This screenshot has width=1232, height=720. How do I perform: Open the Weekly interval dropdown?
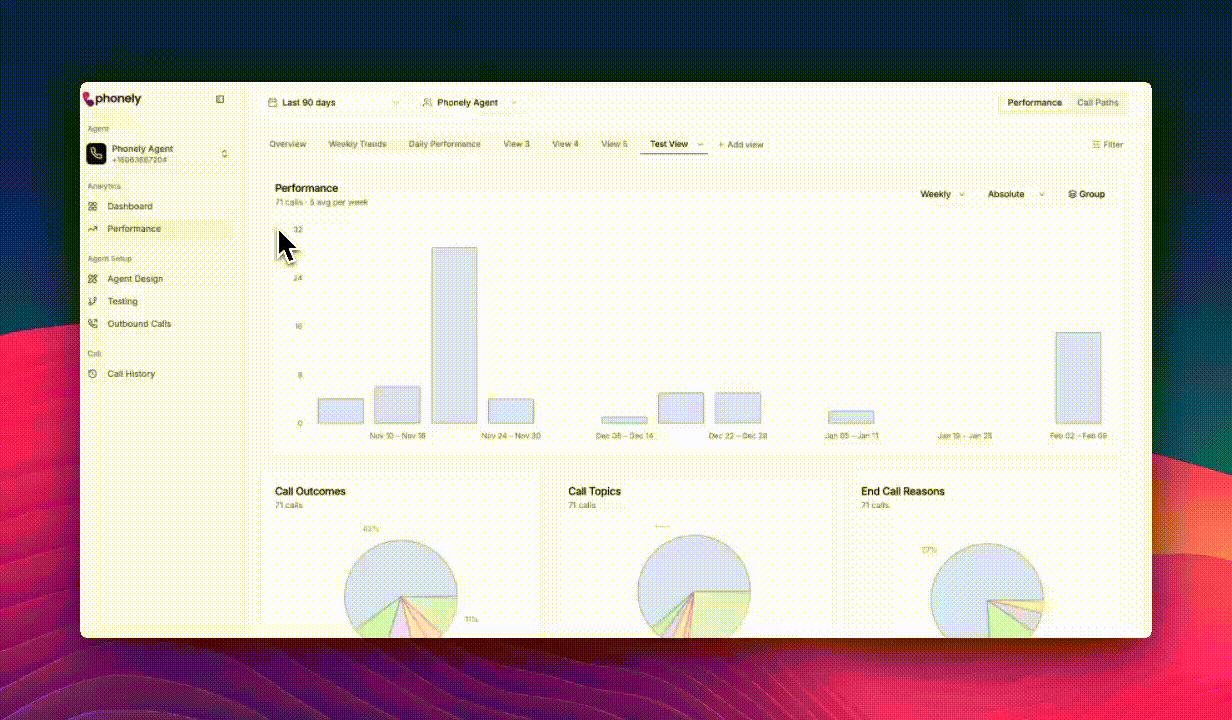point(941,194)
